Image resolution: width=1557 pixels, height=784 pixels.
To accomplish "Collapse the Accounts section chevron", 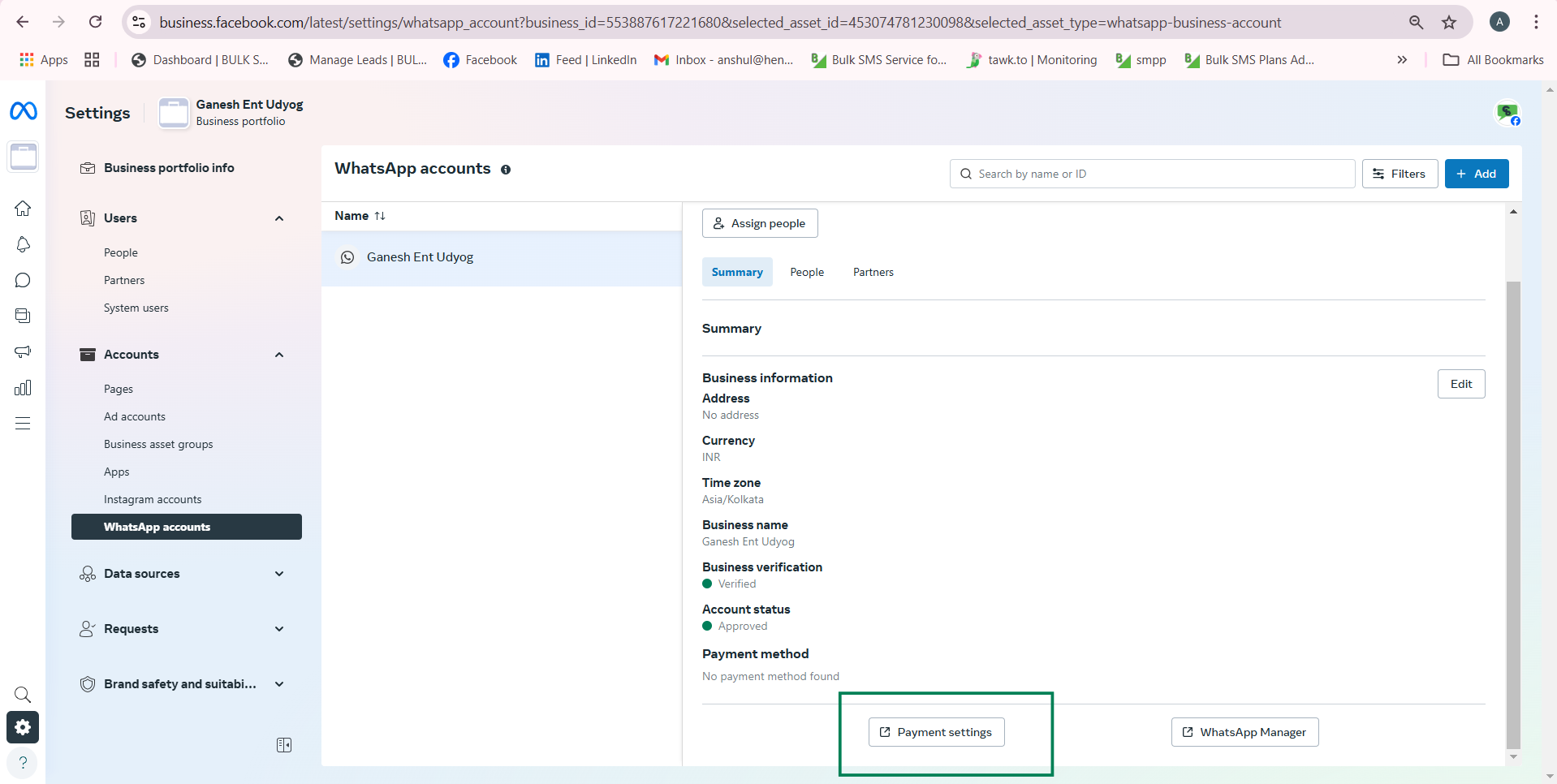I will 279,355.
